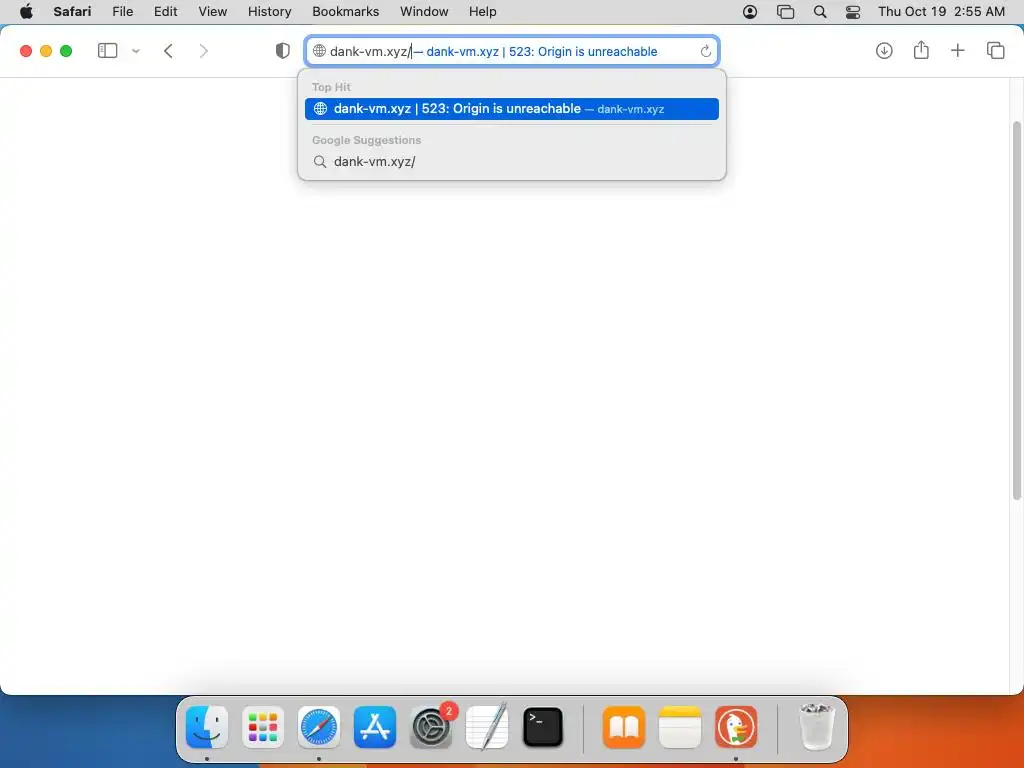This screenshot has width=1024, height=768.
Task: Open Notes from the Dock
Action: (680, 727)
